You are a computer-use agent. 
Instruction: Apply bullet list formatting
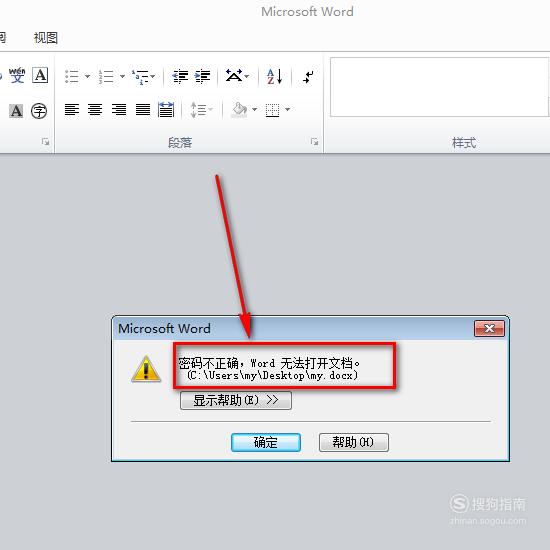pyautogui.click(x=72, y=76)
